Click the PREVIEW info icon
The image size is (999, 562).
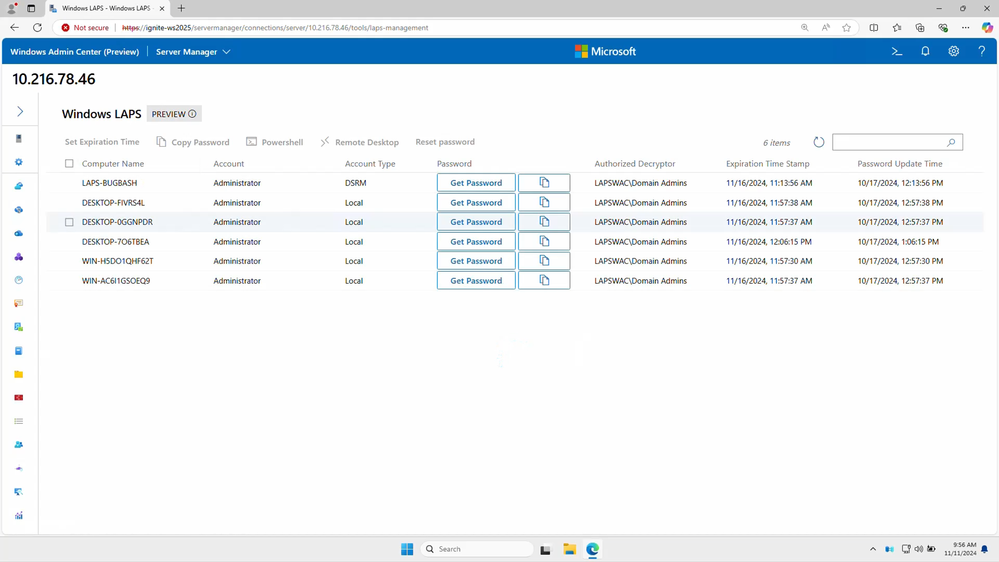pos(192,114)
